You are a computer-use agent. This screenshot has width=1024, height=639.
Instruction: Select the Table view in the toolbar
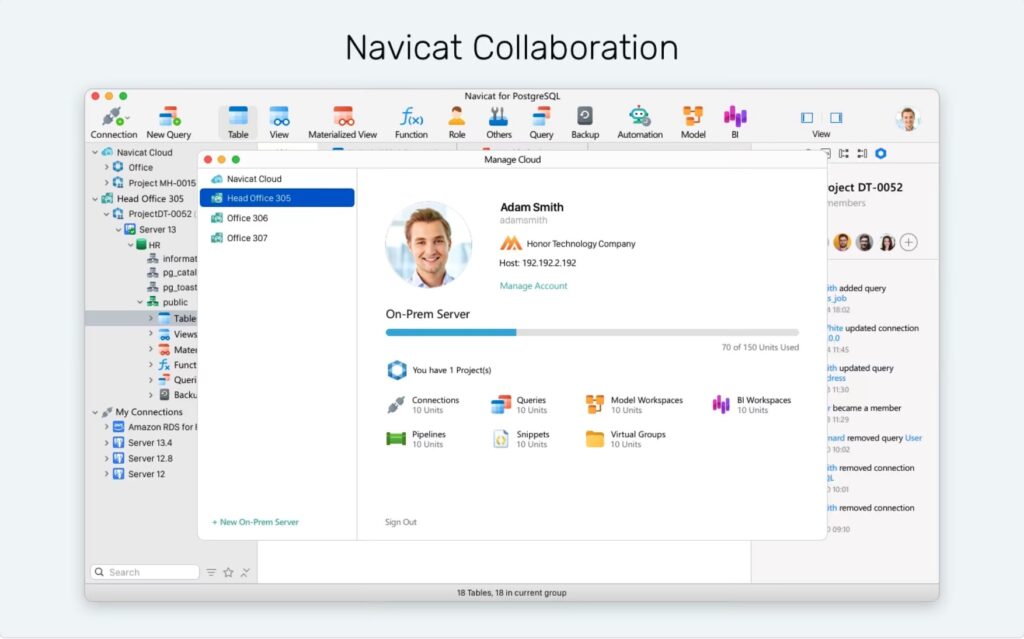pyautogui.click(x=238, y=117)
